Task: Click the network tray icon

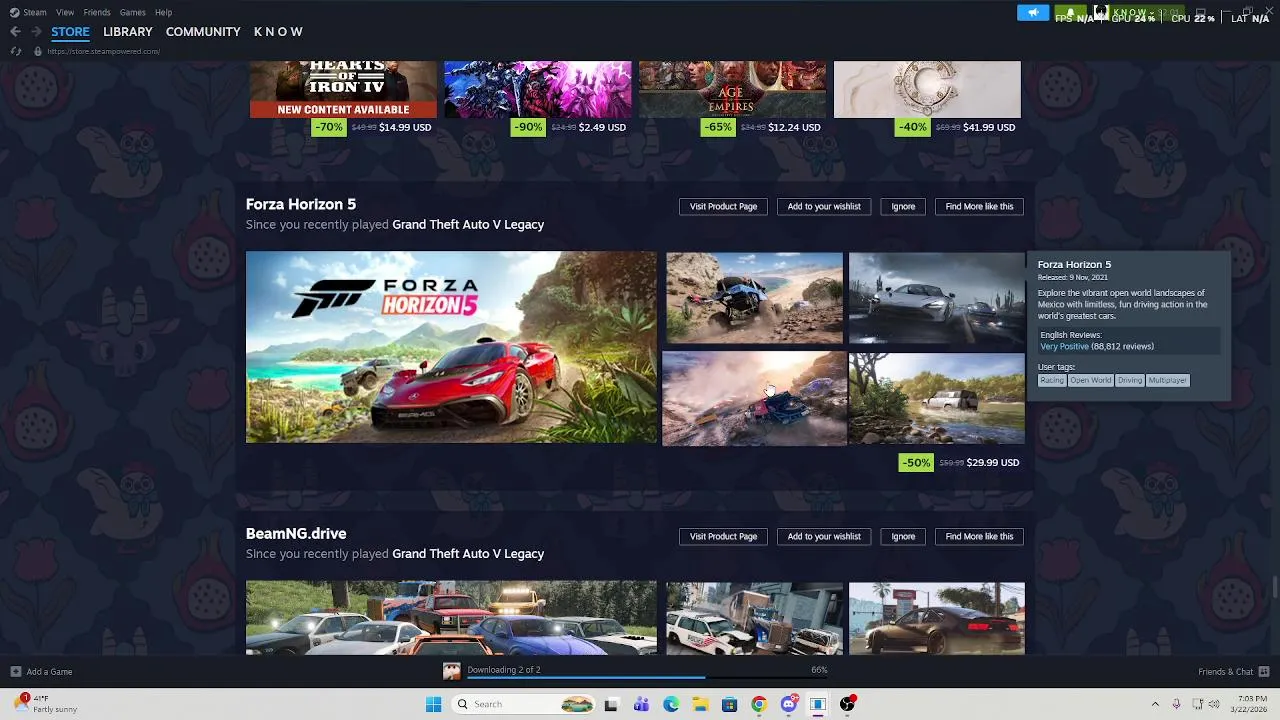Action: pyautogui.click(x=1198, y=704)
